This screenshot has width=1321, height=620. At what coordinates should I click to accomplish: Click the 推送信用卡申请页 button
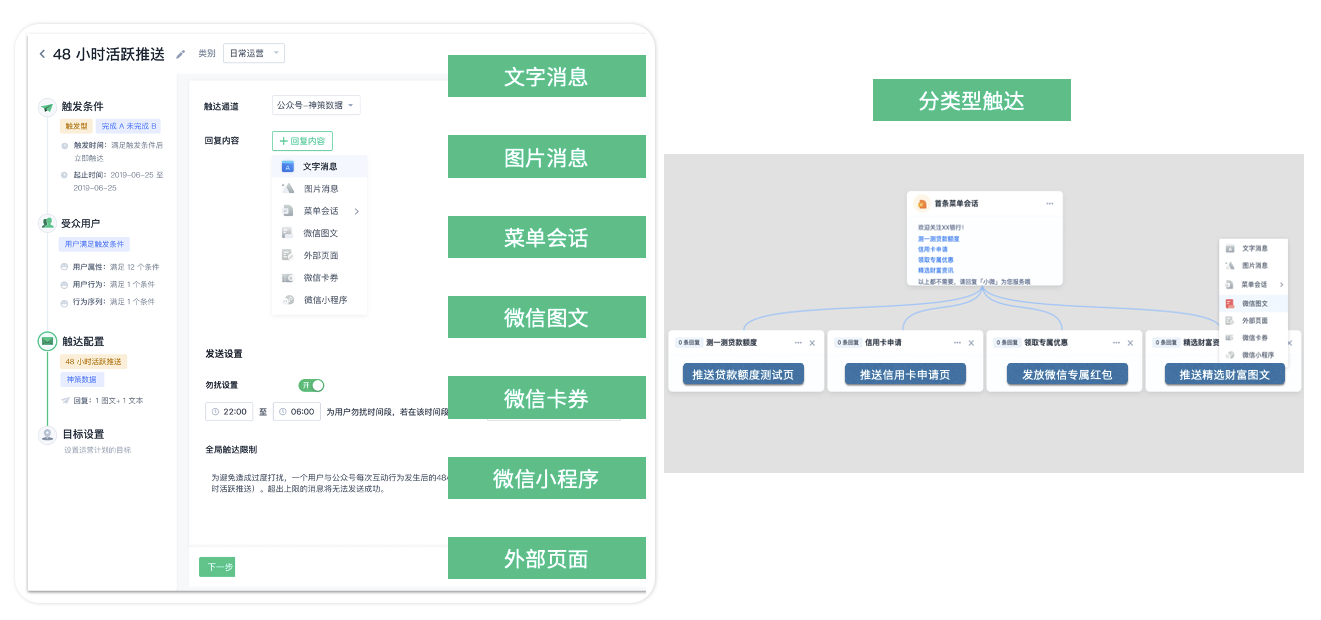pos(905,375)
